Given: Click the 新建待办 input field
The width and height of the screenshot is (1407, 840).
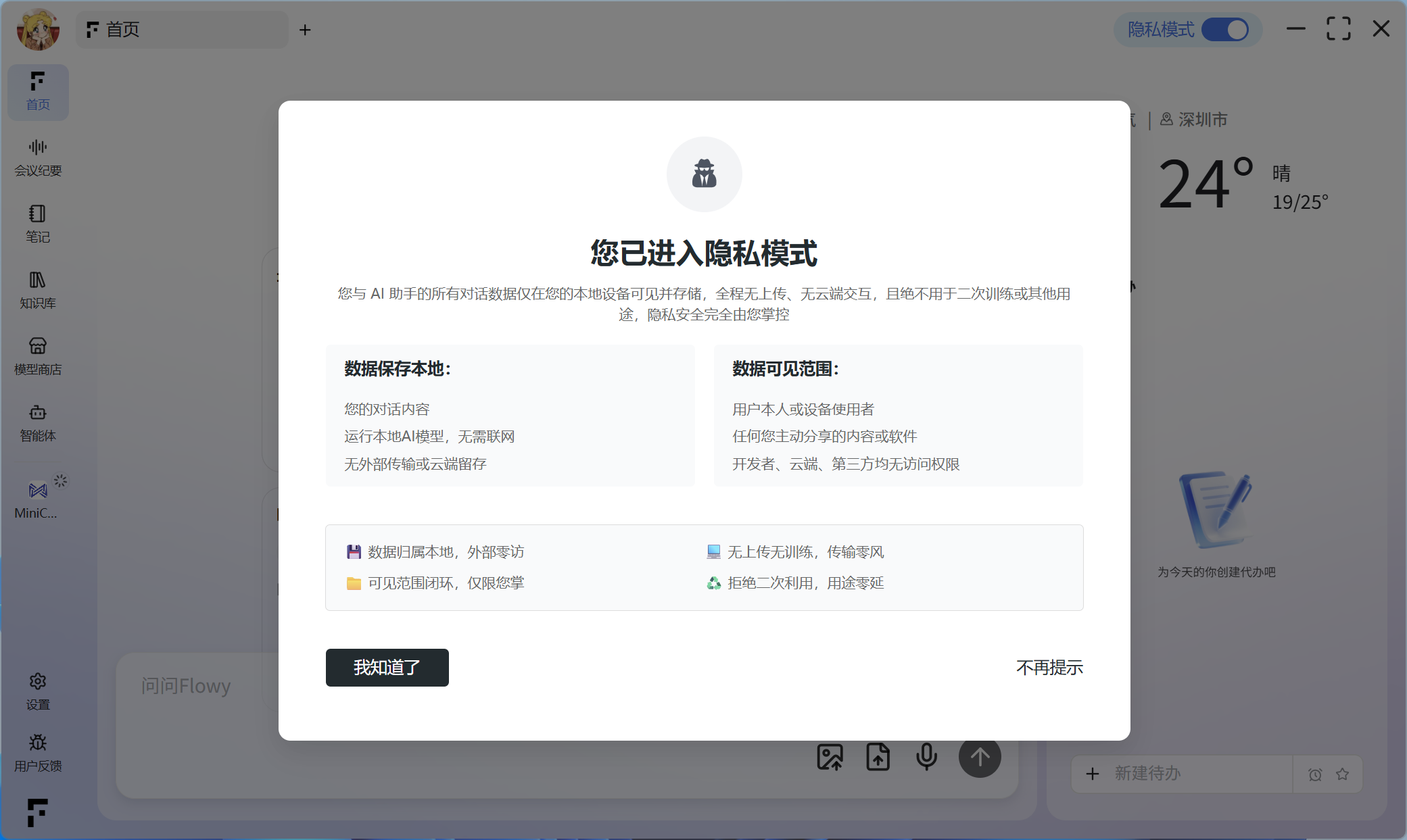Looking at the screenshot, I should [1190, 774].
